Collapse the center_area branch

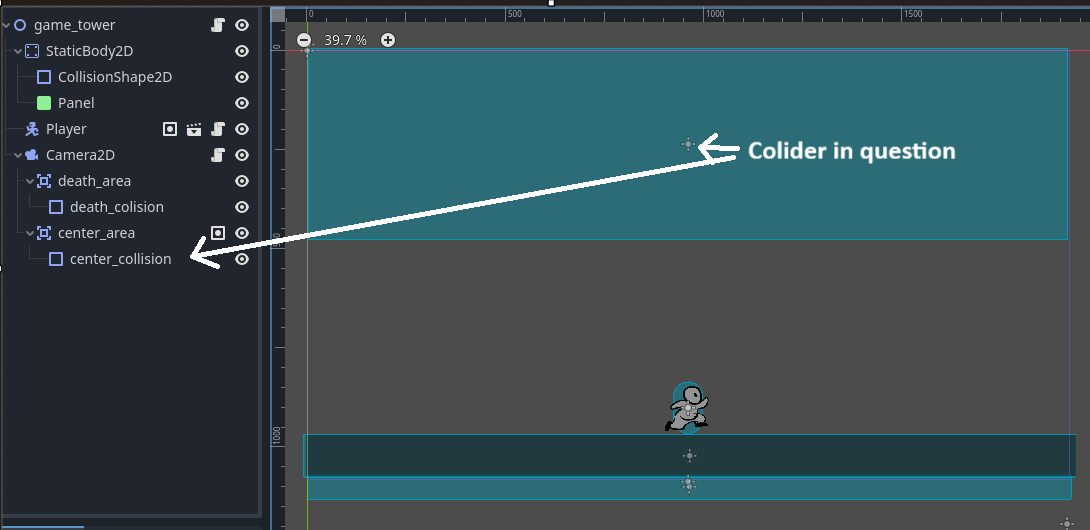[x=31, y=233]
